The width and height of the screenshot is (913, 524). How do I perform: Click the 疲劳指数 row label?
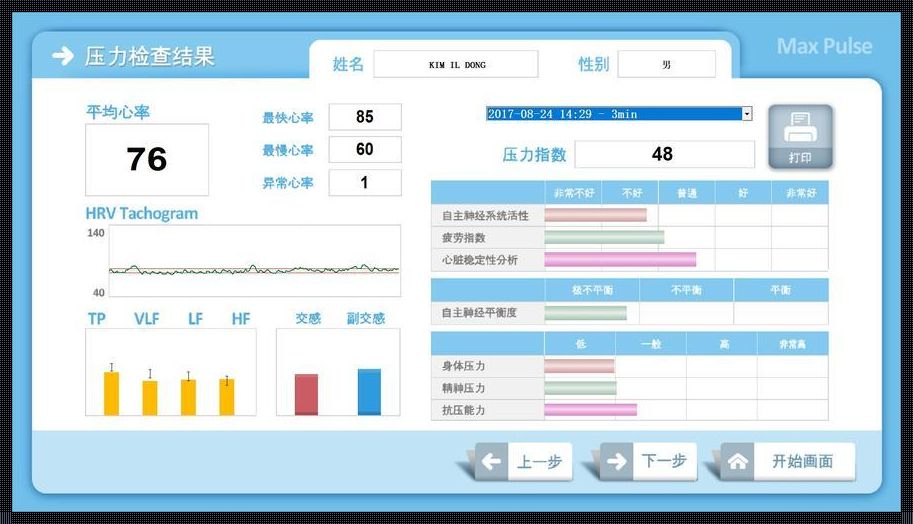click(x=463, y=238)
